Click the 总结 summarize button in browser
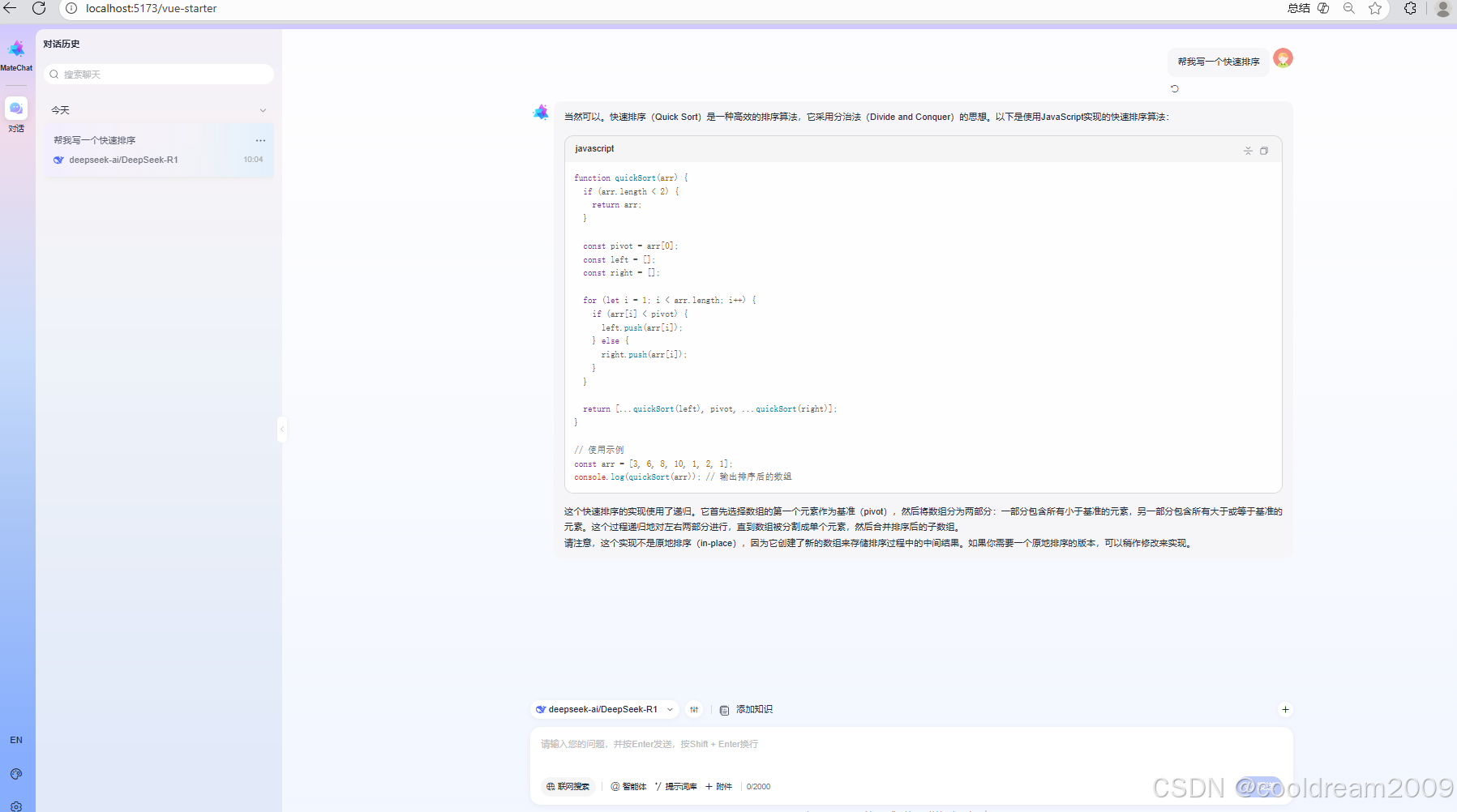Image resolution: width=1457 pixels, height=812 pixels. (1299, 8)
